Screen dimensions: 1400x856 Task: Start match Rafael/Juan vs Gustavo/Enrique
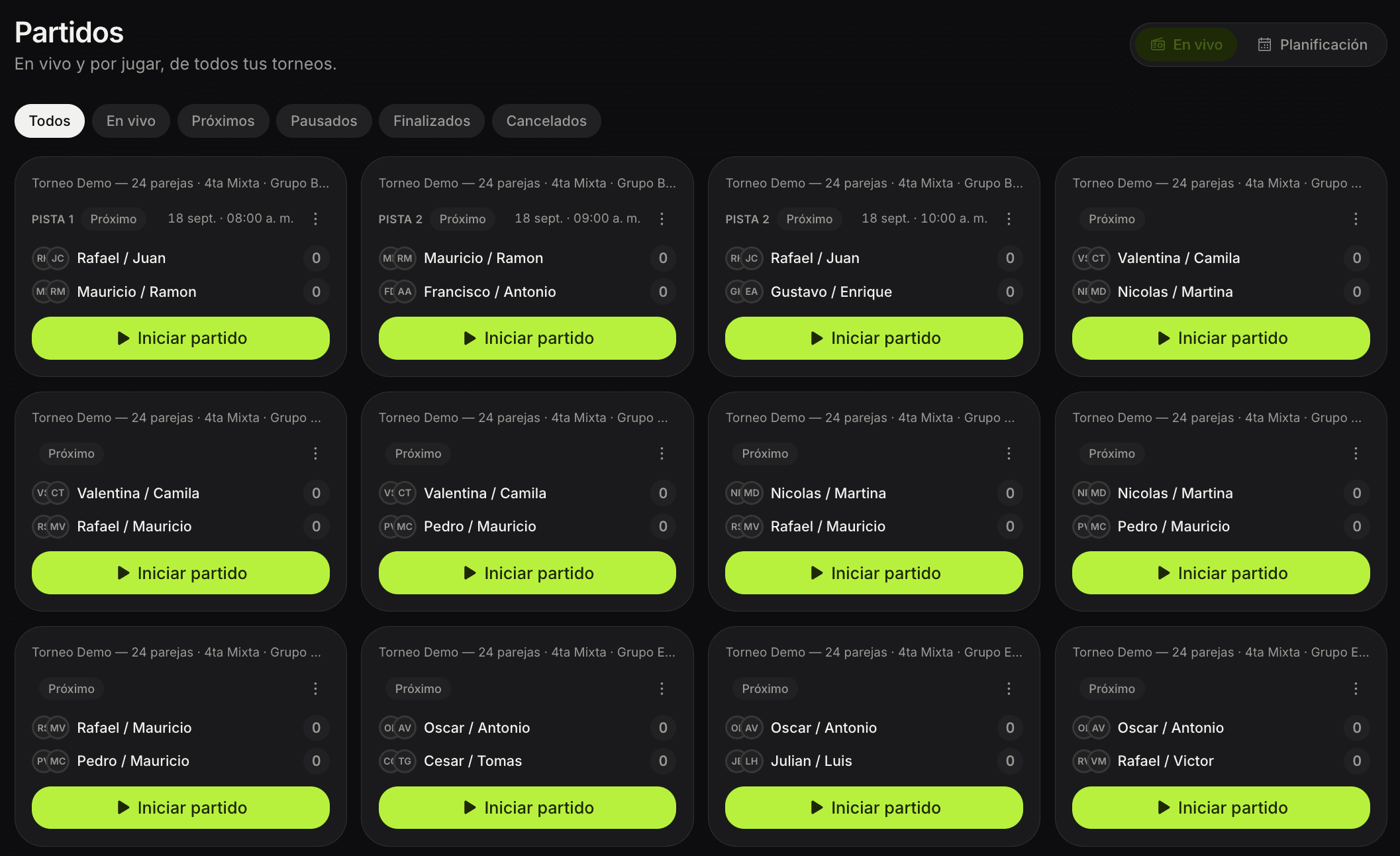[874, 338]
